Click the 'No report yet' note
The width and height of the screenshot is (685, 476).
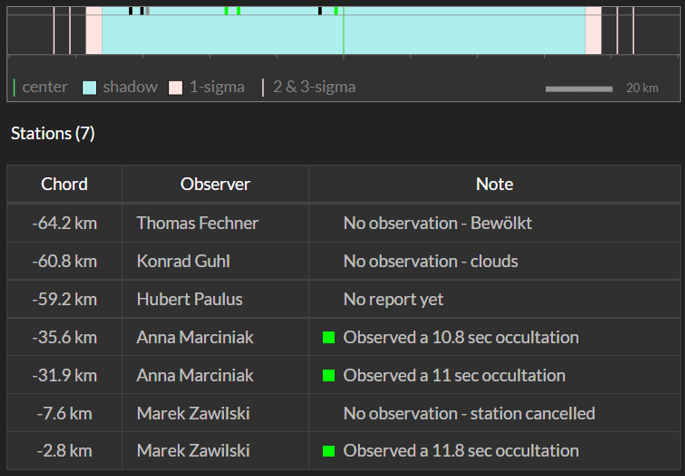pyautogui.click(x=393, y=299)
